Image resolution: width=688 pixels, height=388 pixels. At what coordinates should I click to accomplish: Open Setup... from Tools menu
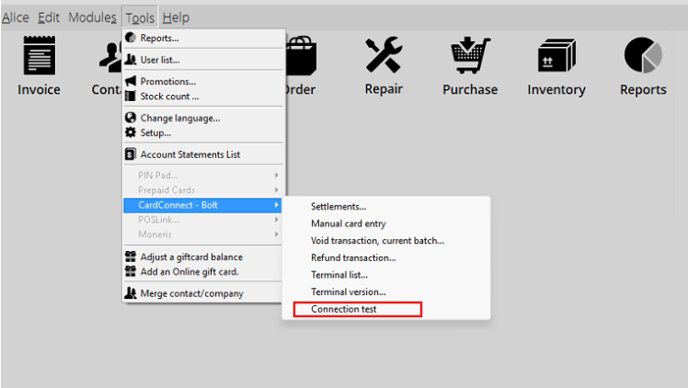coord(155,133)
